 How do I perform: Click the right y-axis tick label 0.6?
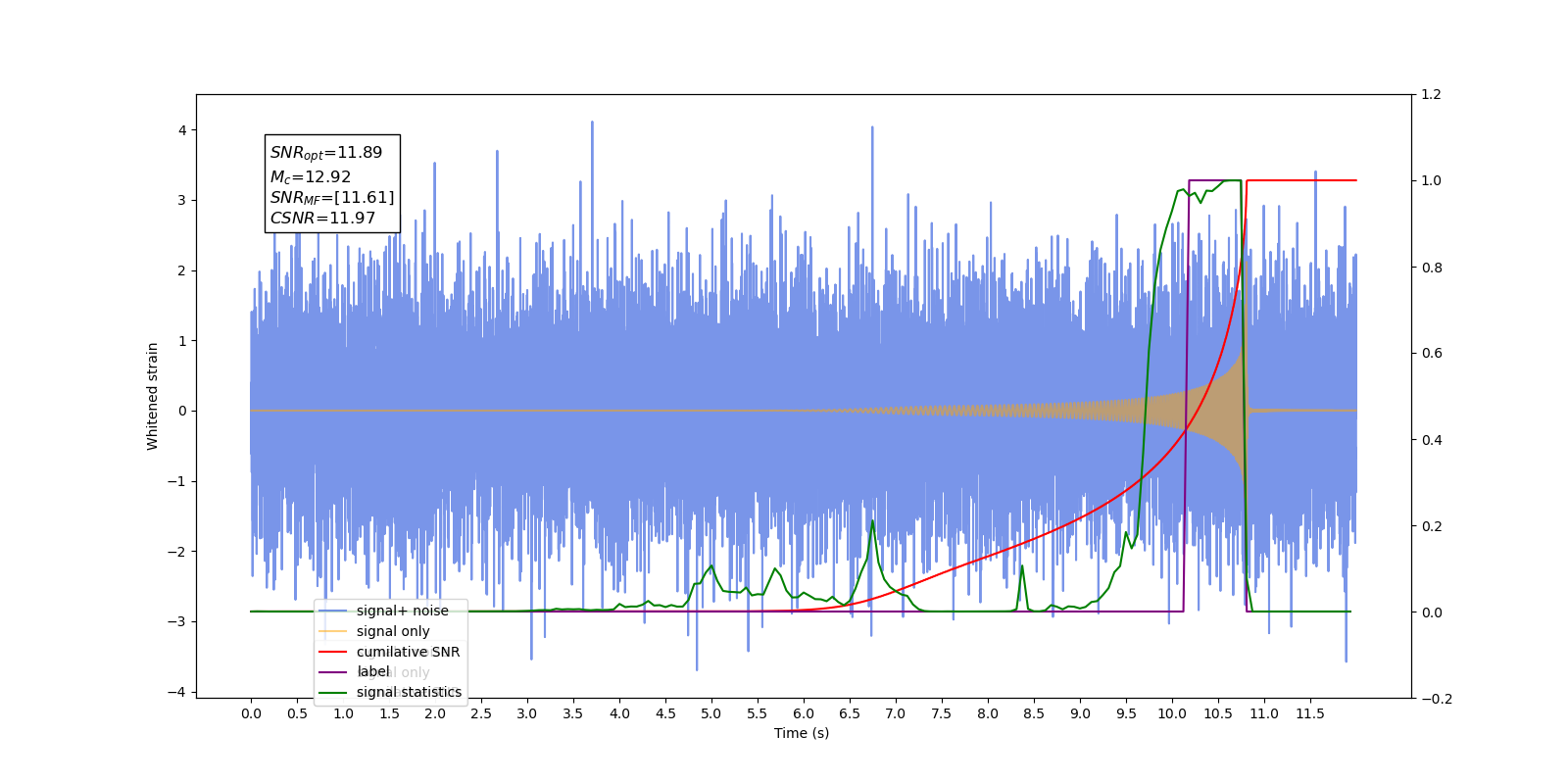coord(1432,354)
